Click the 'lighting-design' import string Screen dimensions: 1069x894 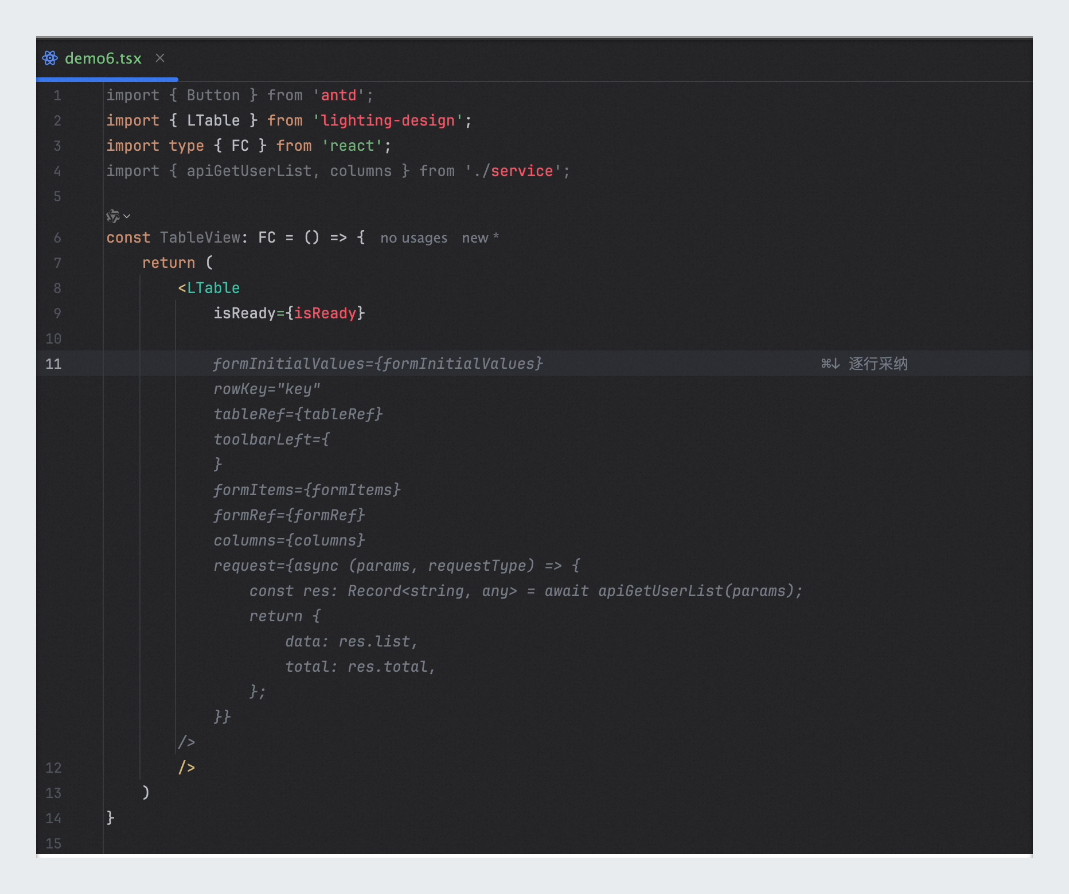click(387, 121)
